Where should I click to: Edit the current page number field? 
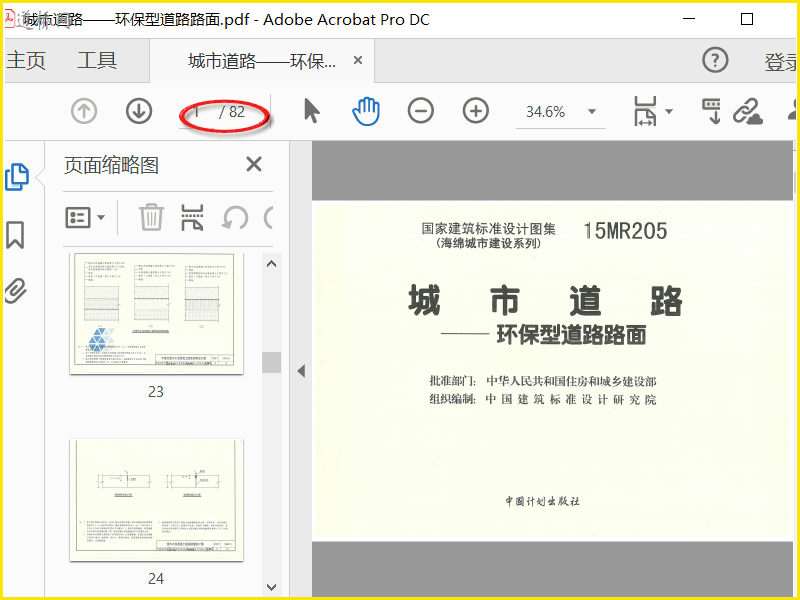198,112
